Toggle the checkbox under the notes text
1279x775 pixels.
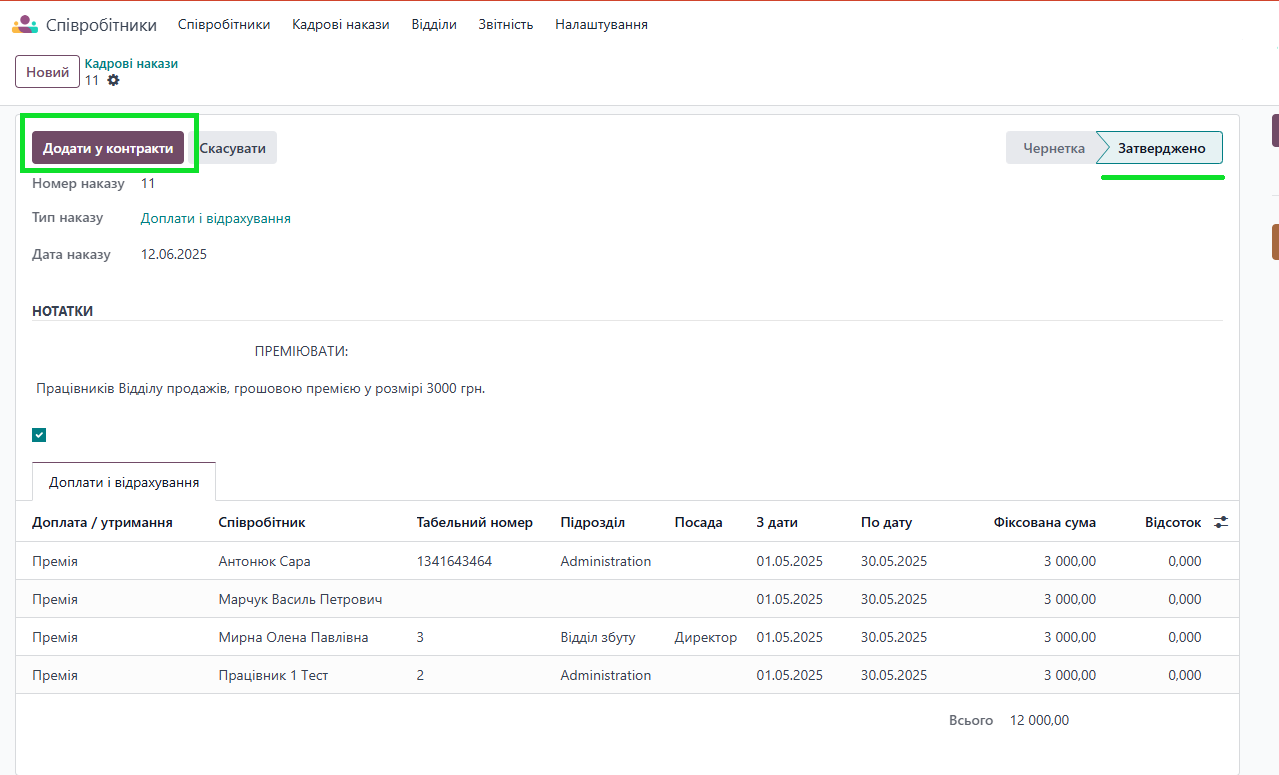coord(39,435)
